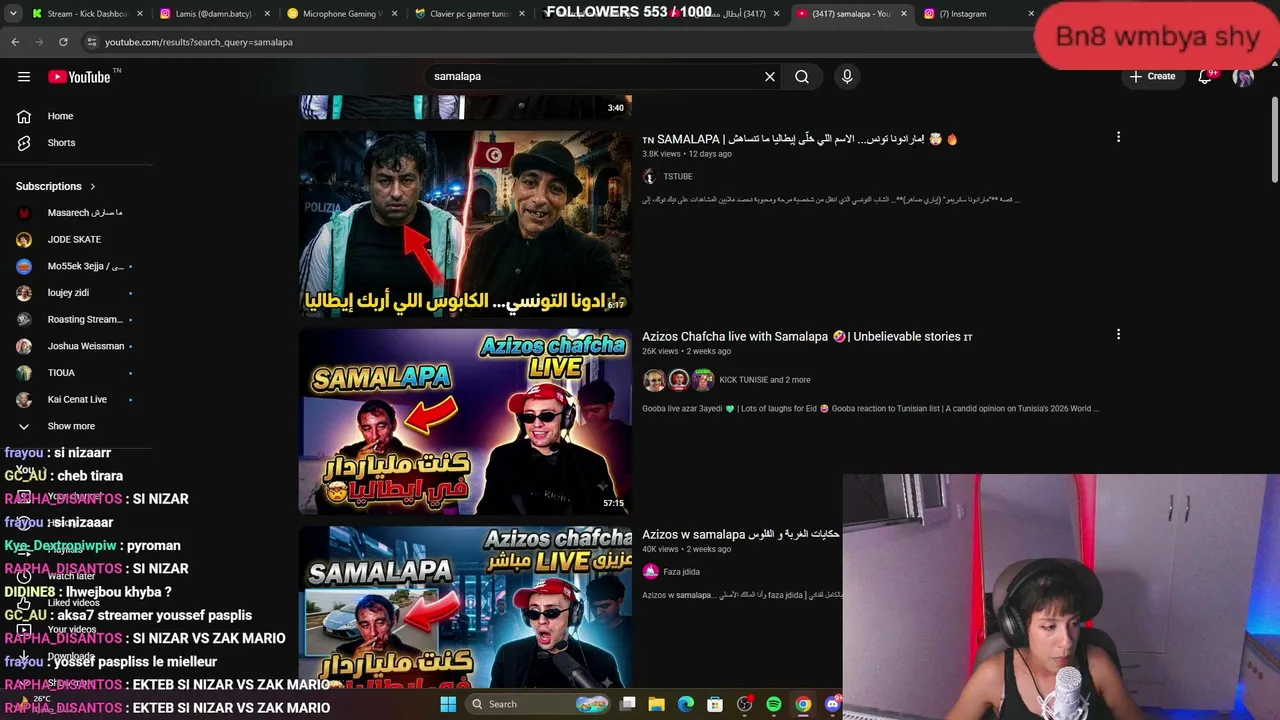Click the Windows taskbar Search box
Viewport: 1280px width, 720px height.
(x=538, y=704)
